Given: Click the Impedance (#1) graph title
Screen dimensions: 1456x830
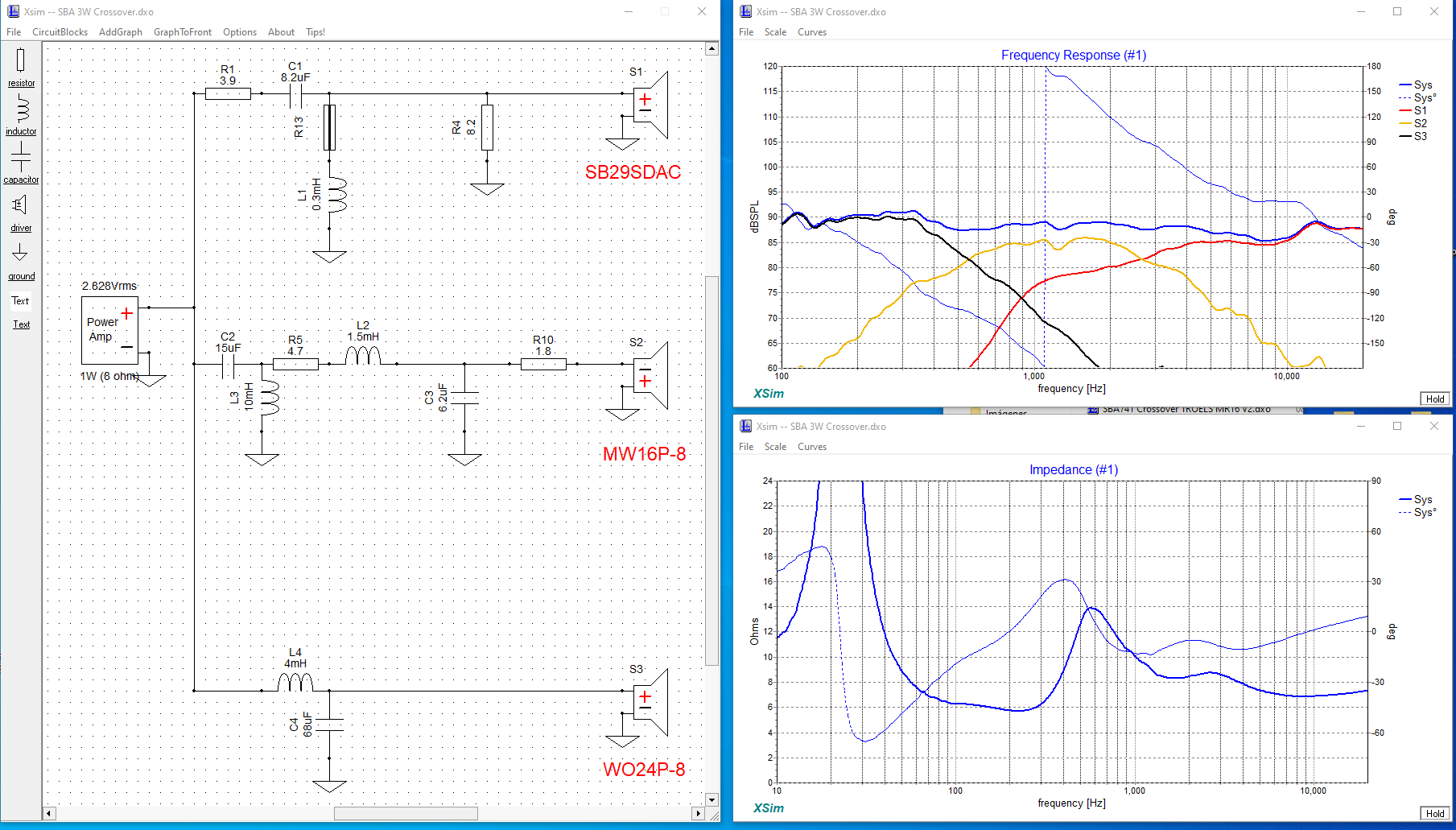Looking at the screenshot, I should (1074, 469).
